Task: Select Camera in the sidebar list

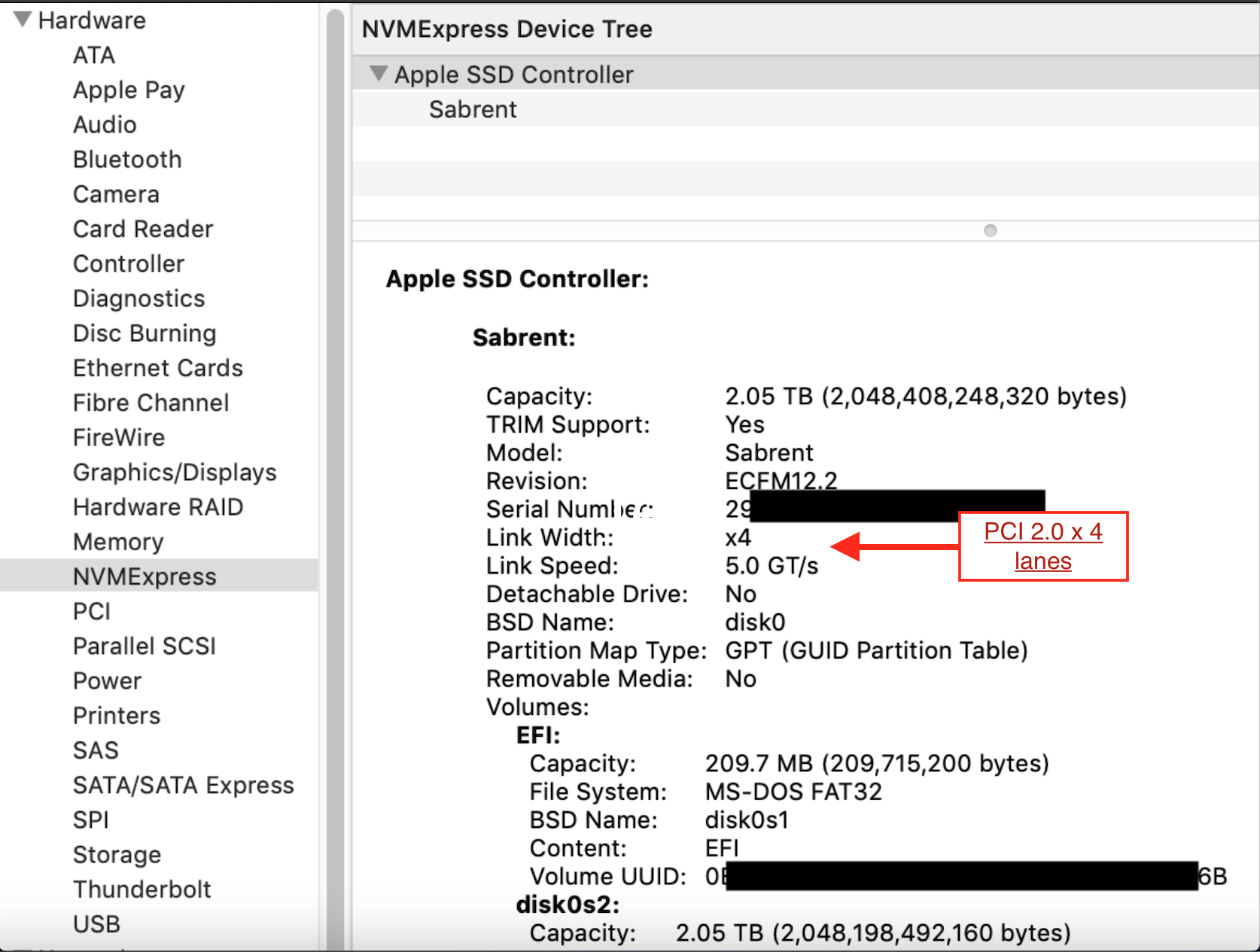Action: (x=116, y=194)
